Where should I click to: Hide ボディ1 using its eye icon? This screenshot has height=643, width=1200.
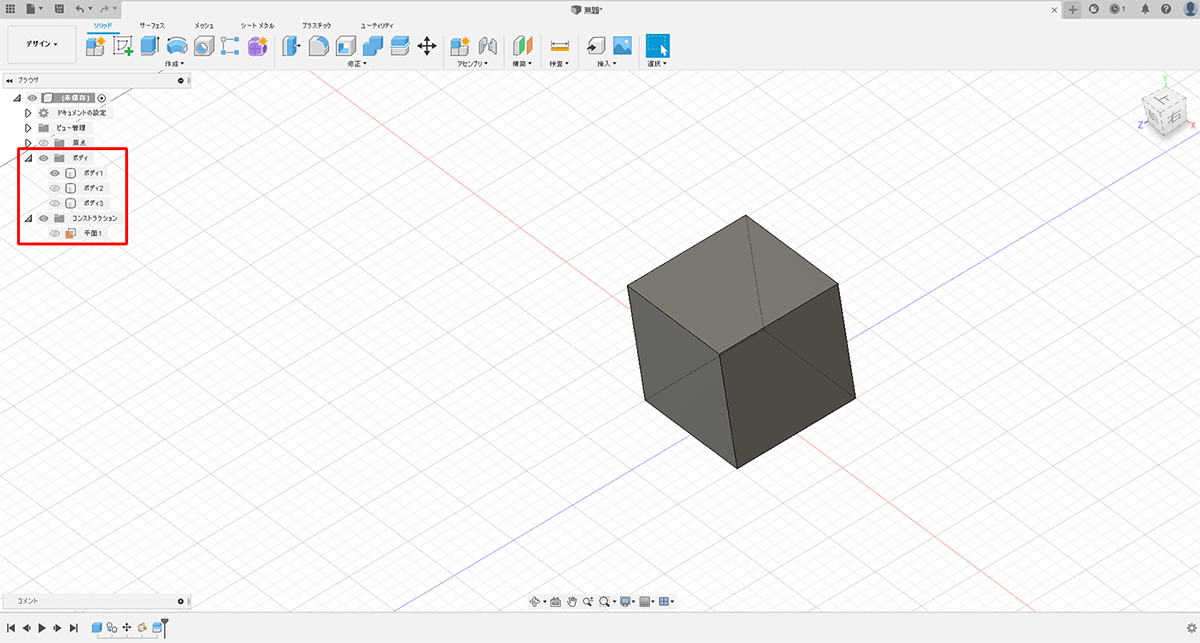55,173
